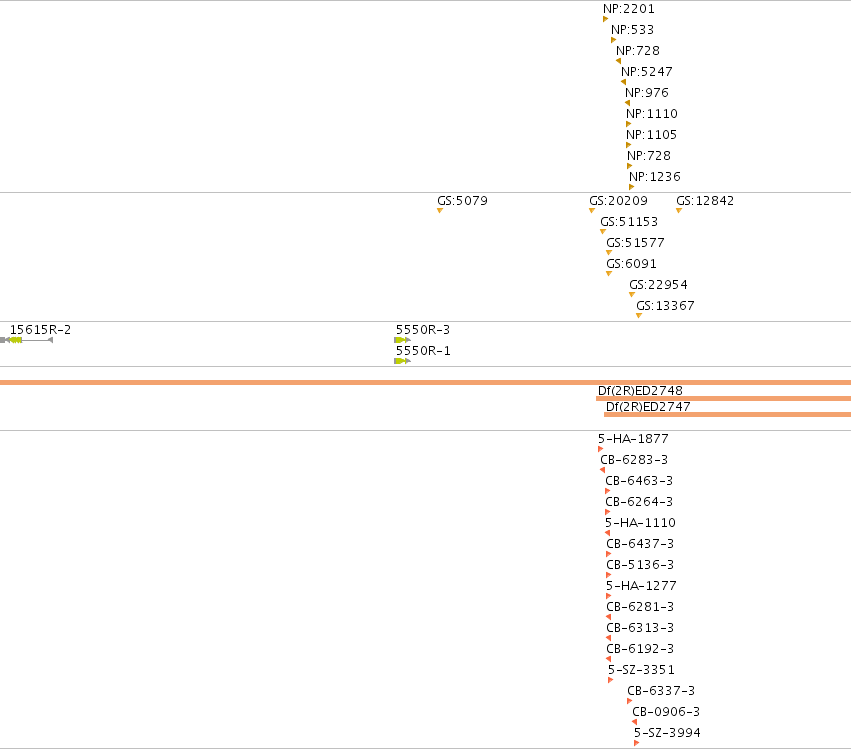The image size is (851, 749).
Task: Click the triangle marker under GS:13367
Action: coord(639,316)
